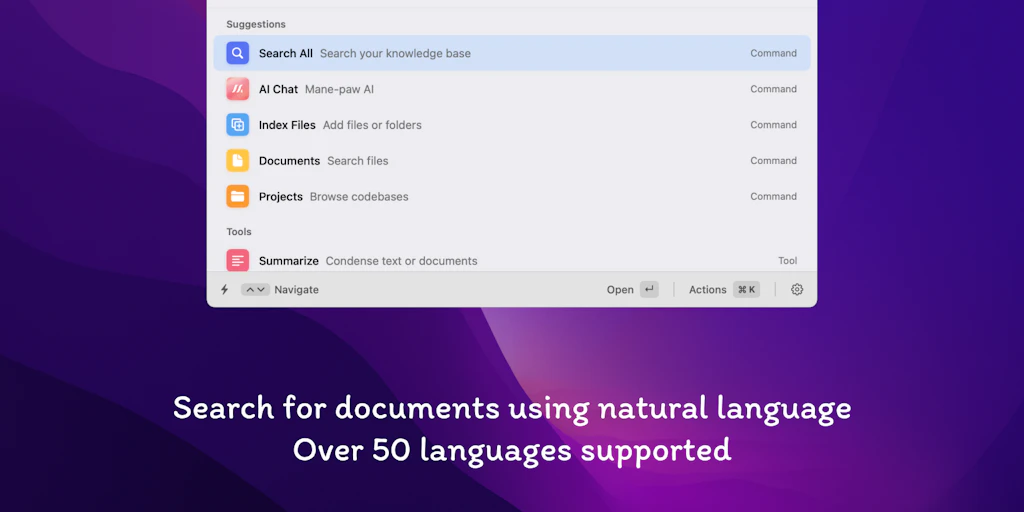Viewport: 1024px width, 512px height.
Task: Click the orange Projects folder icon
Action: pos(238,197)
